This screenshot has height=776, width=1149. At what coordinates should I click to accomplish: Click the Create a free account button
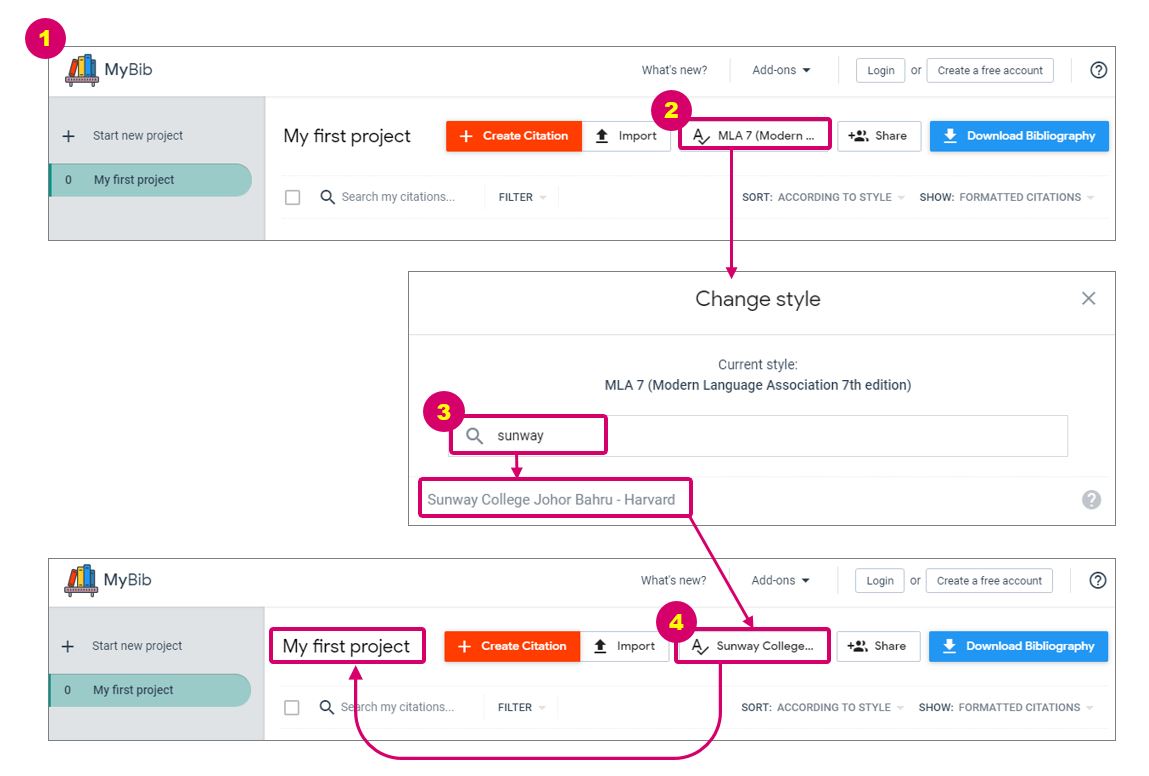pos(989,69)
